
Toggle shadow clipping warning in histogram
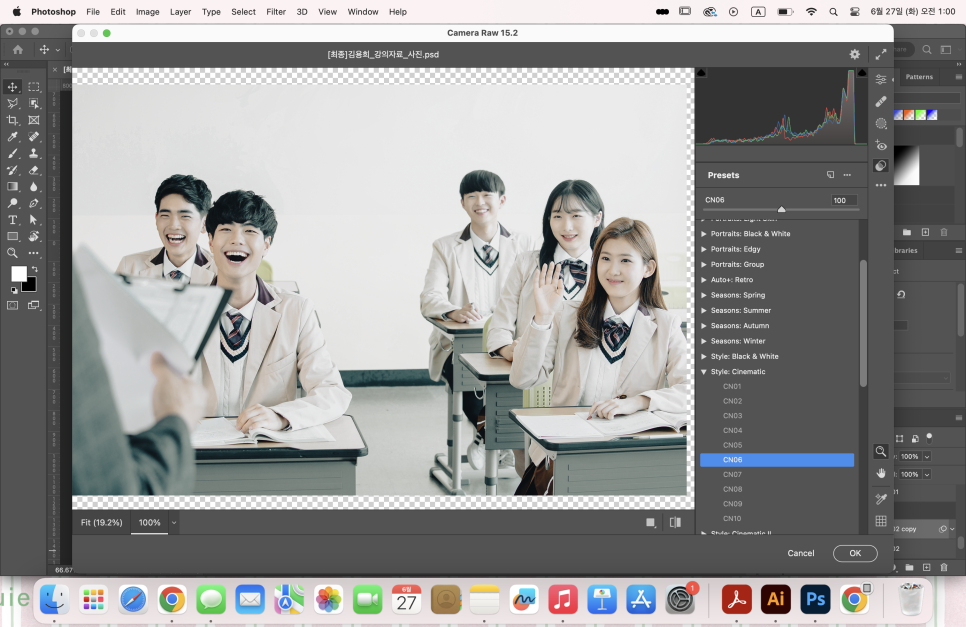pyautogui.click(x=701, y=73)
